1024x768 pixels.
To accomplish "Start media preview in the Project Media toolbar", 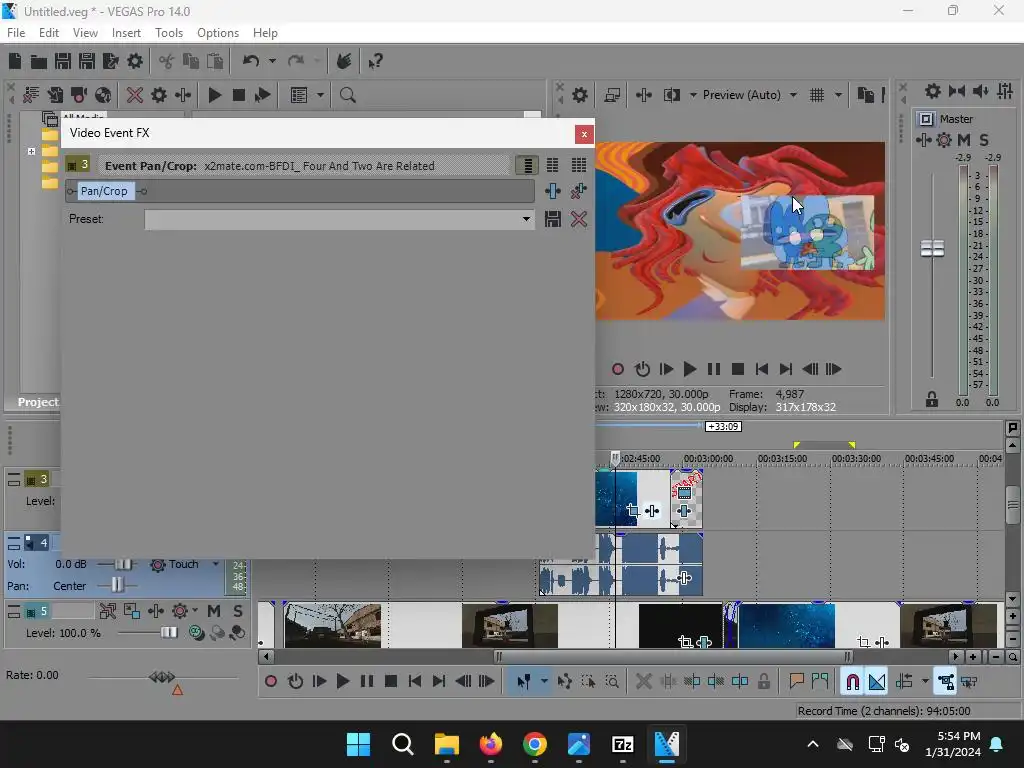I will click(215, 95).
